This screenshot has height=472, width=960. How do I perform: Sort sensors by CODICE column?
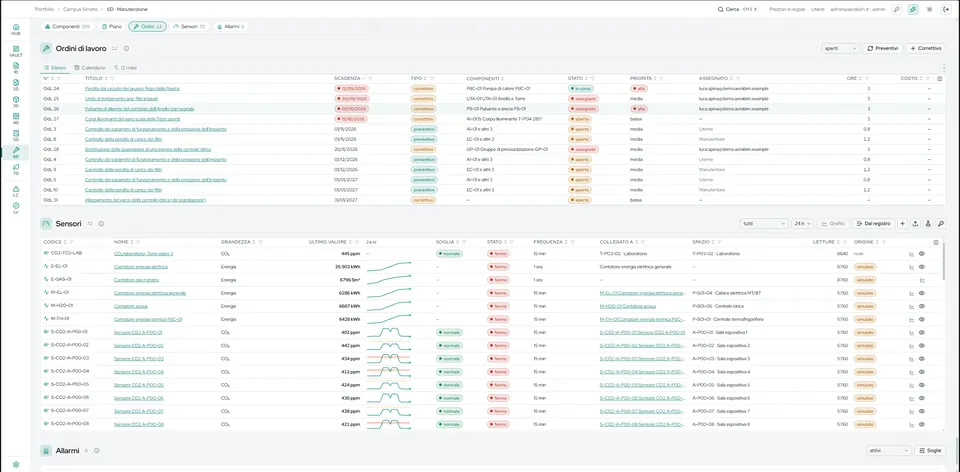coord(66,242)
